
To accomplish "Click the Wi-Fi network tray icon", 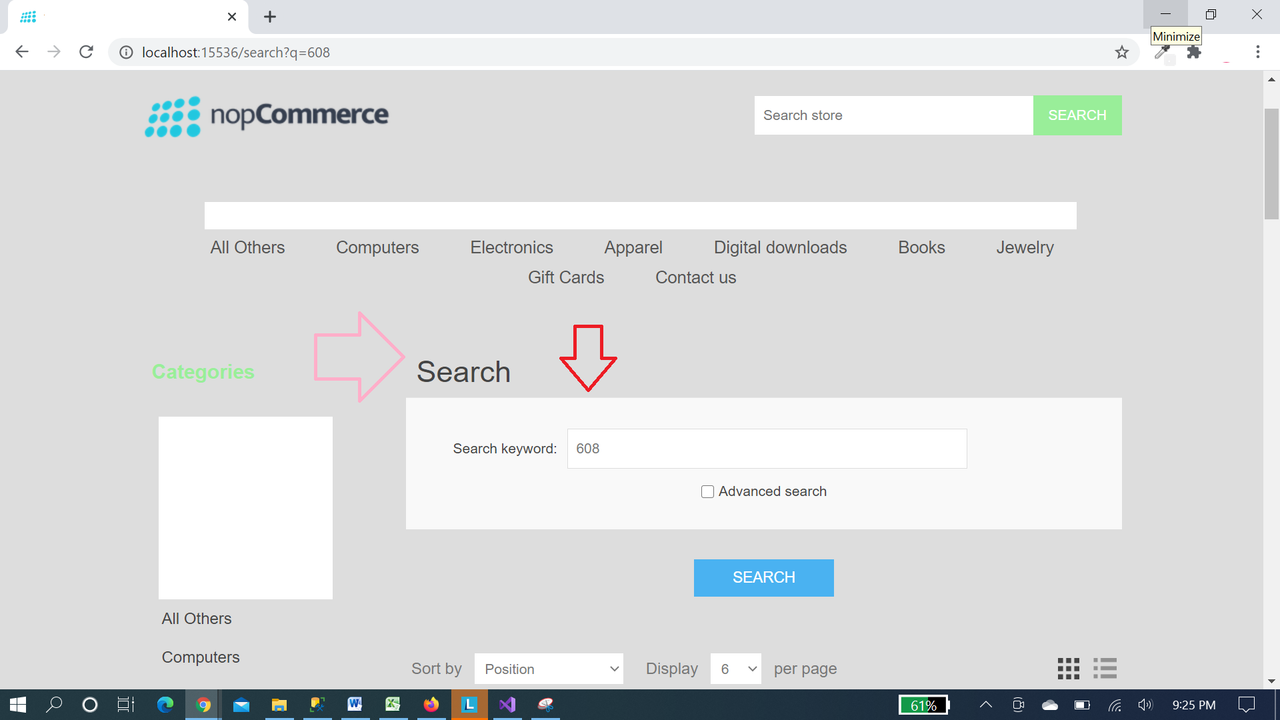I will tap(1114, 705).
